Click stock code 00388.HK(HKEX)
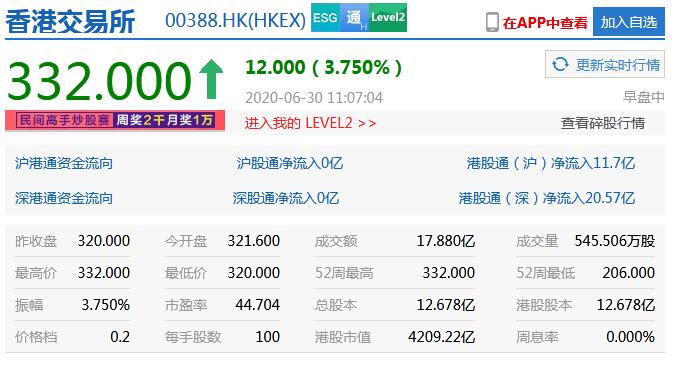676x373 pixels. coord(235,20)
